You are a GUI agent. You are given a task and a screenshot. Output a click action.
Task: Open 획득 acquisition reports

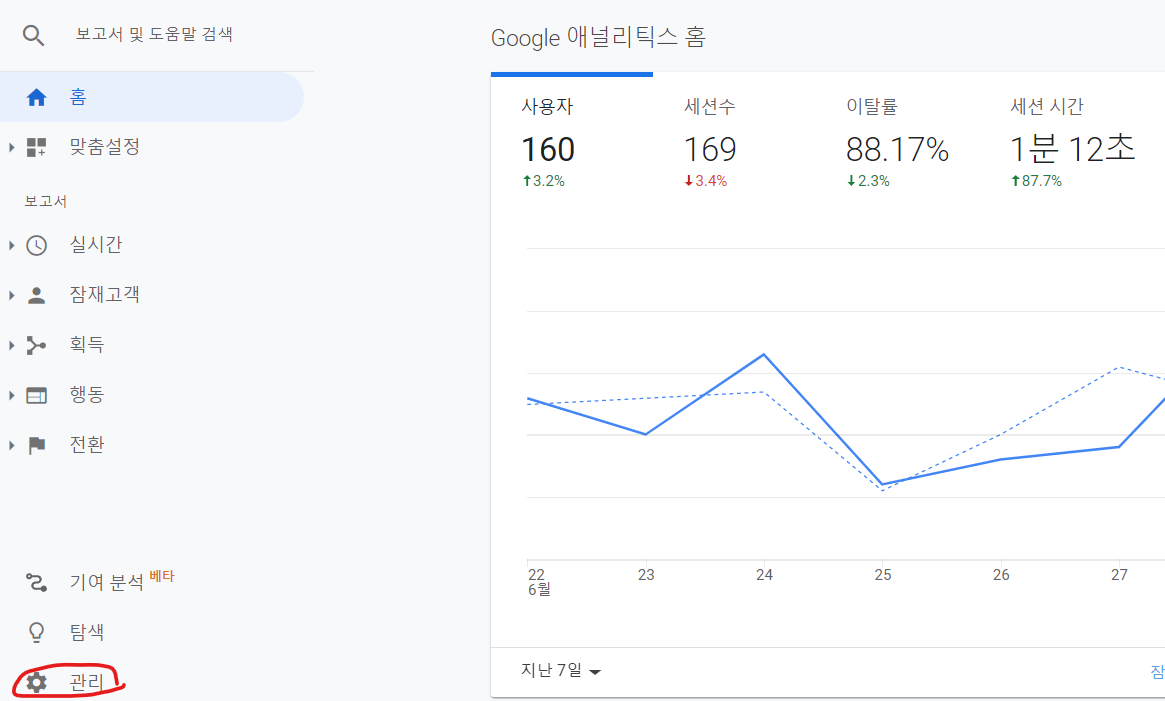pos(87,344)
